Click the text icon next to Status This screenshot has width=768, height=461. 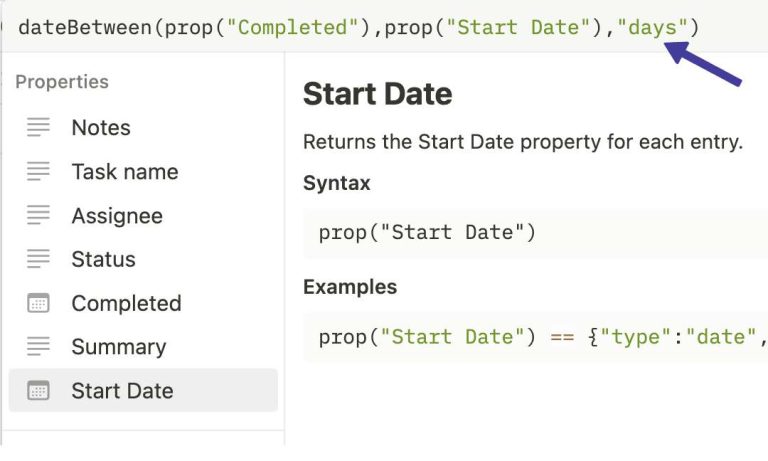point(39,259)
